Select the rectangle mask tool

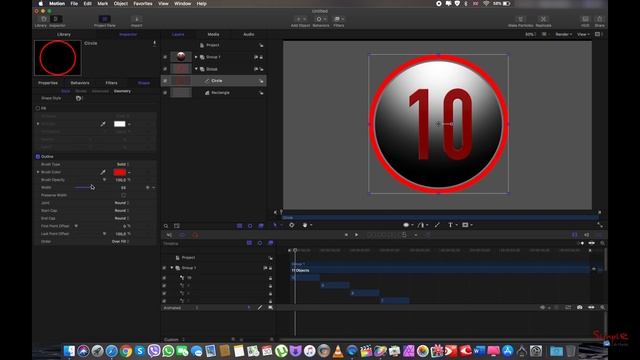(465, 225)
